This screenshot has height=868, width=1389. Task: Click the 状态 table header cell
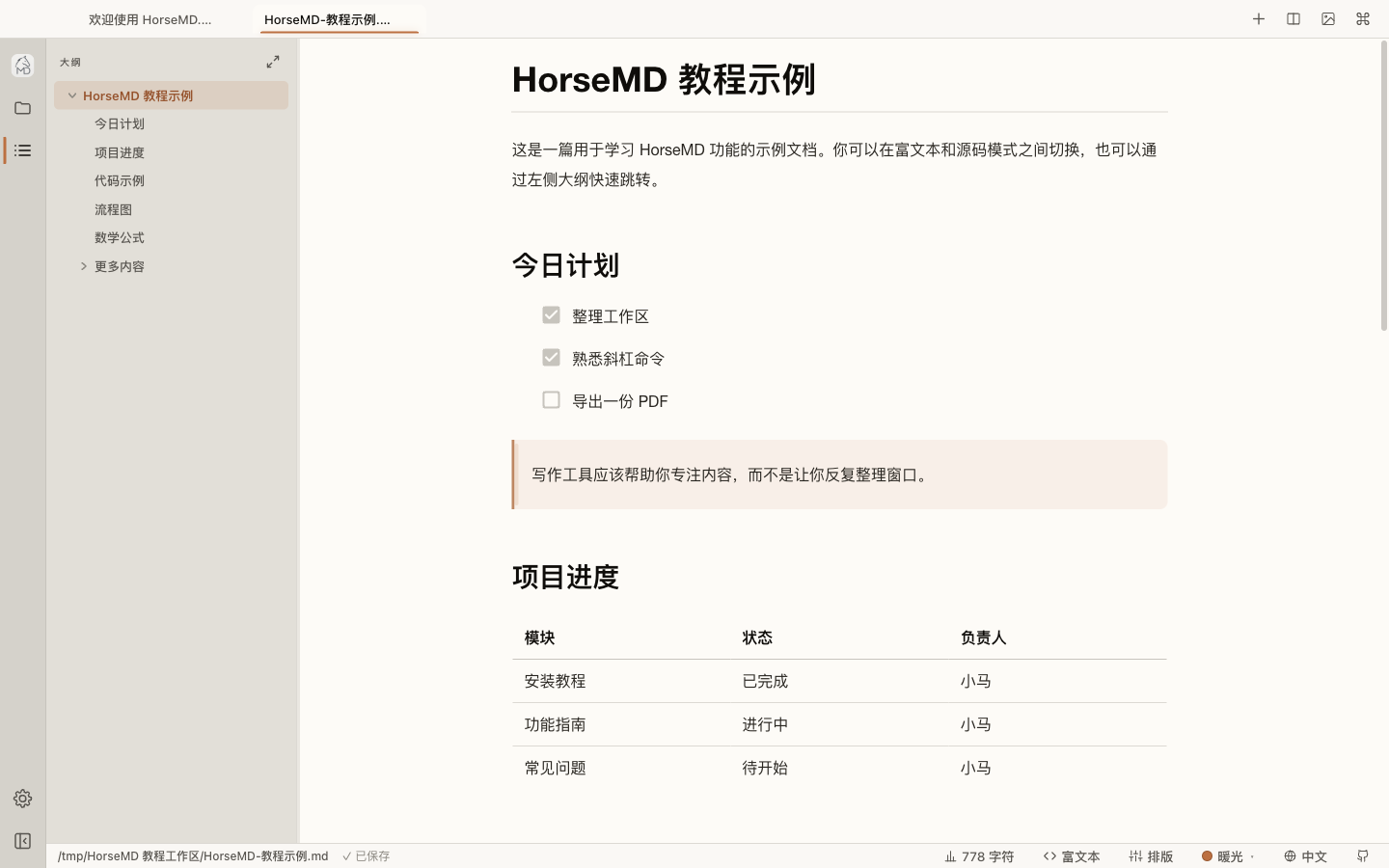[x=839, y=637]
